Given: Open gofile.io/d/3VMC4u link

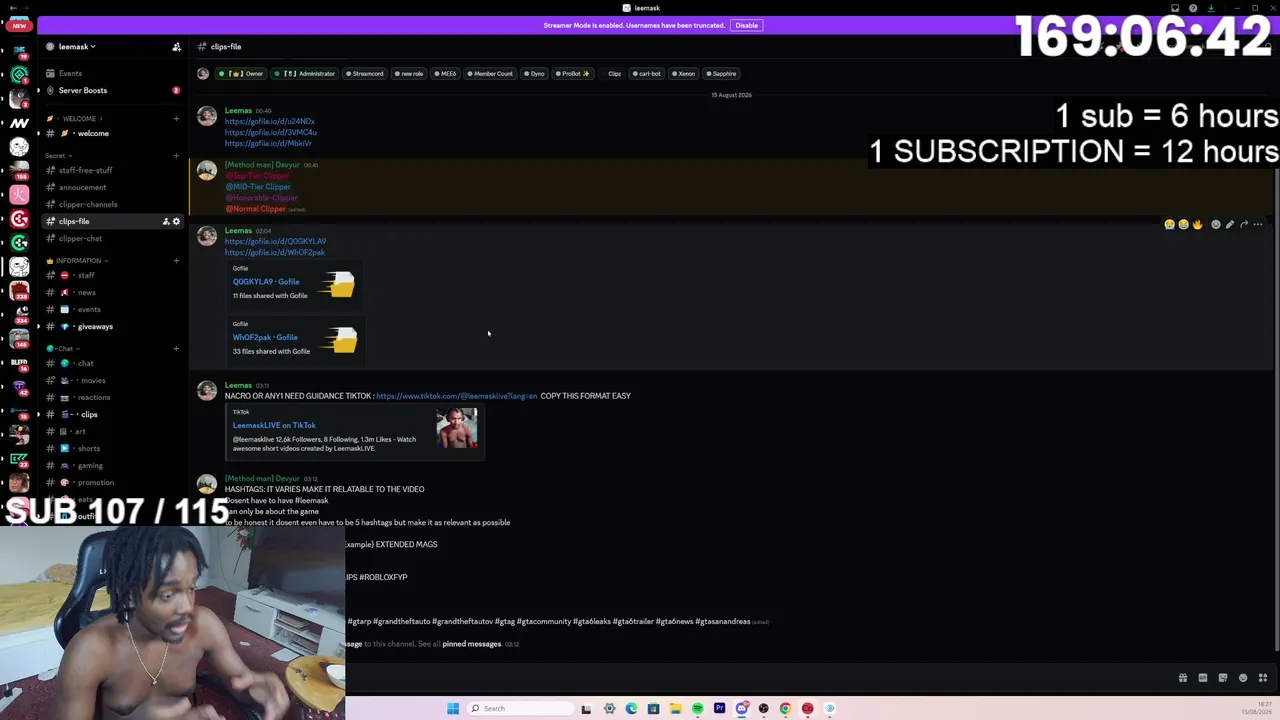Looking at the screenshot, I should 270,132.
